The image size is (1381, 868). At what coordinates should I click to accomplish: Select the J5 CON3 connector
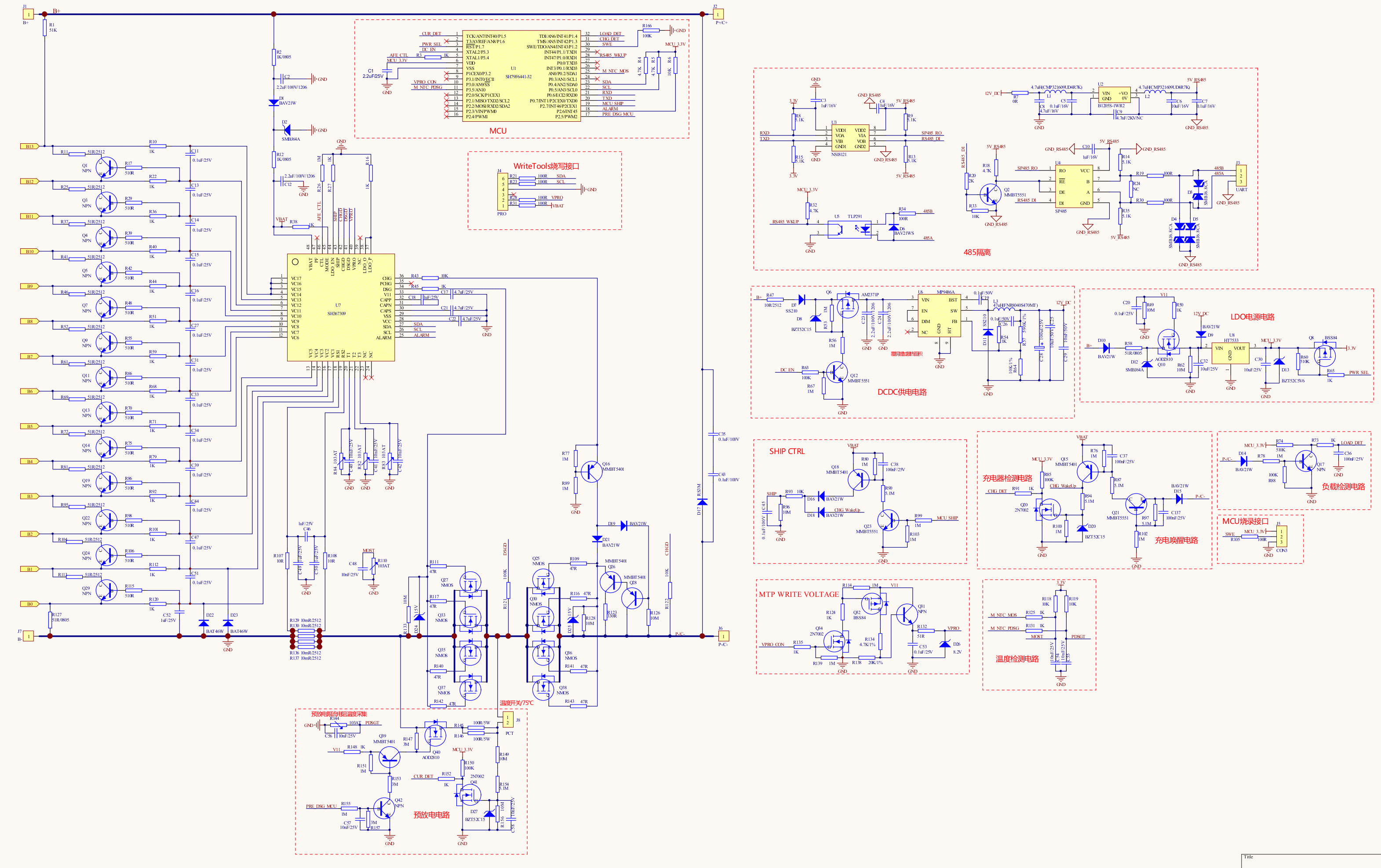click(x=1281, y=537)
